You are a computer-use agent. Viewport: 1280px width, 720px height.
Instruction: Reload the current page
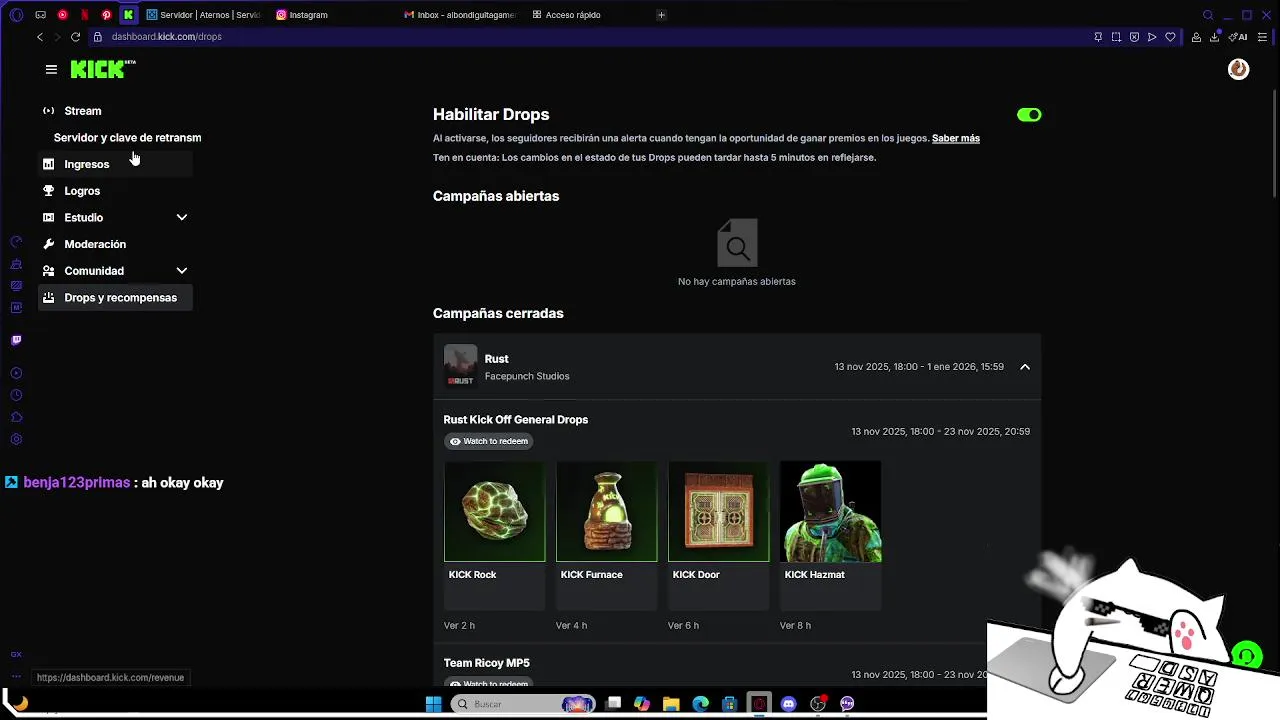click(x=75, y=37)
